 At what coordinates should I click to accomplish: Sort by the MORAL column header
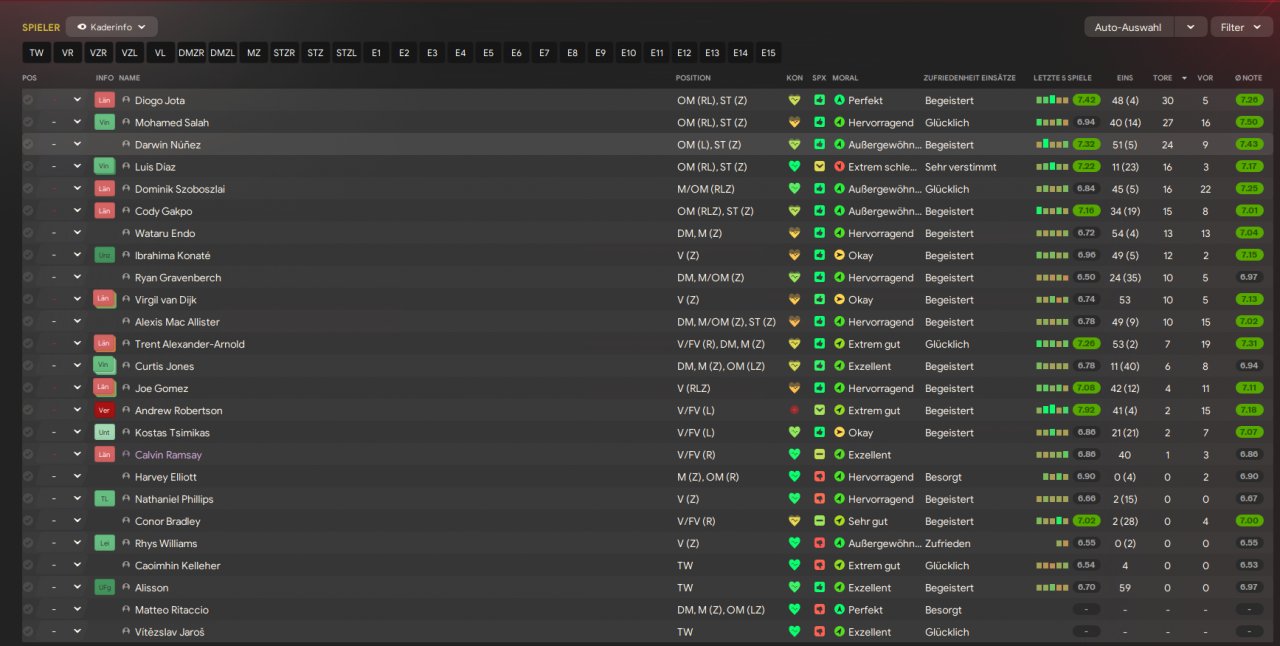[845, 77]
